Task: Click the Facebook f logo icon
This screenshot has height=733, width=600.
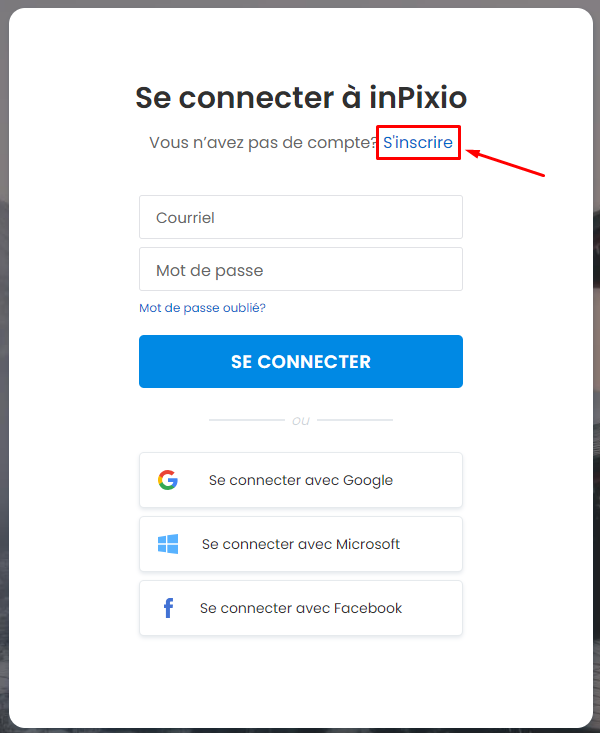Action: [168, 608]
